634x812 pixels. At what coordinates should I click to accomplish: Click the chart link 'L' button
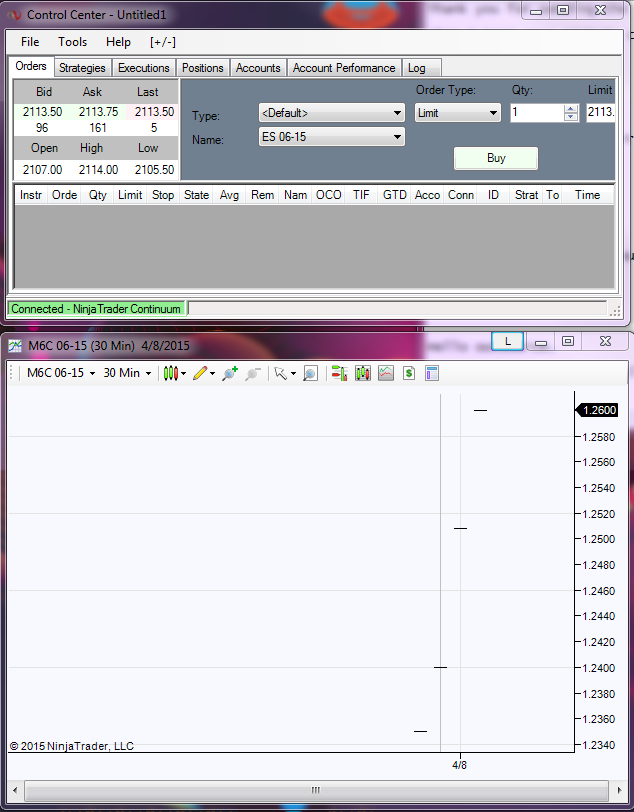pos(508,341)
